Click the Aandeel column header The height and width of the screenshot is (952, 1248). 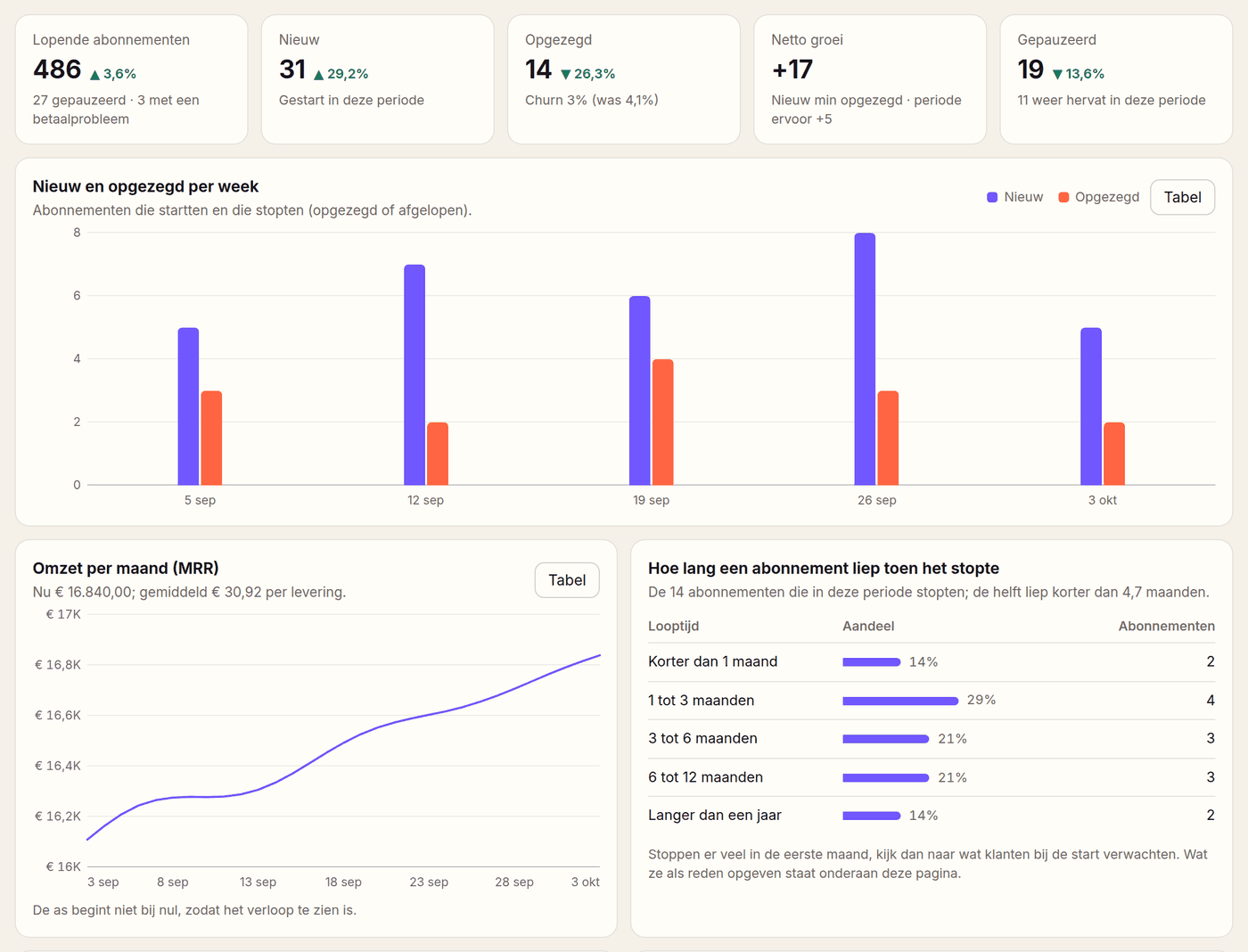pos(868,626)
